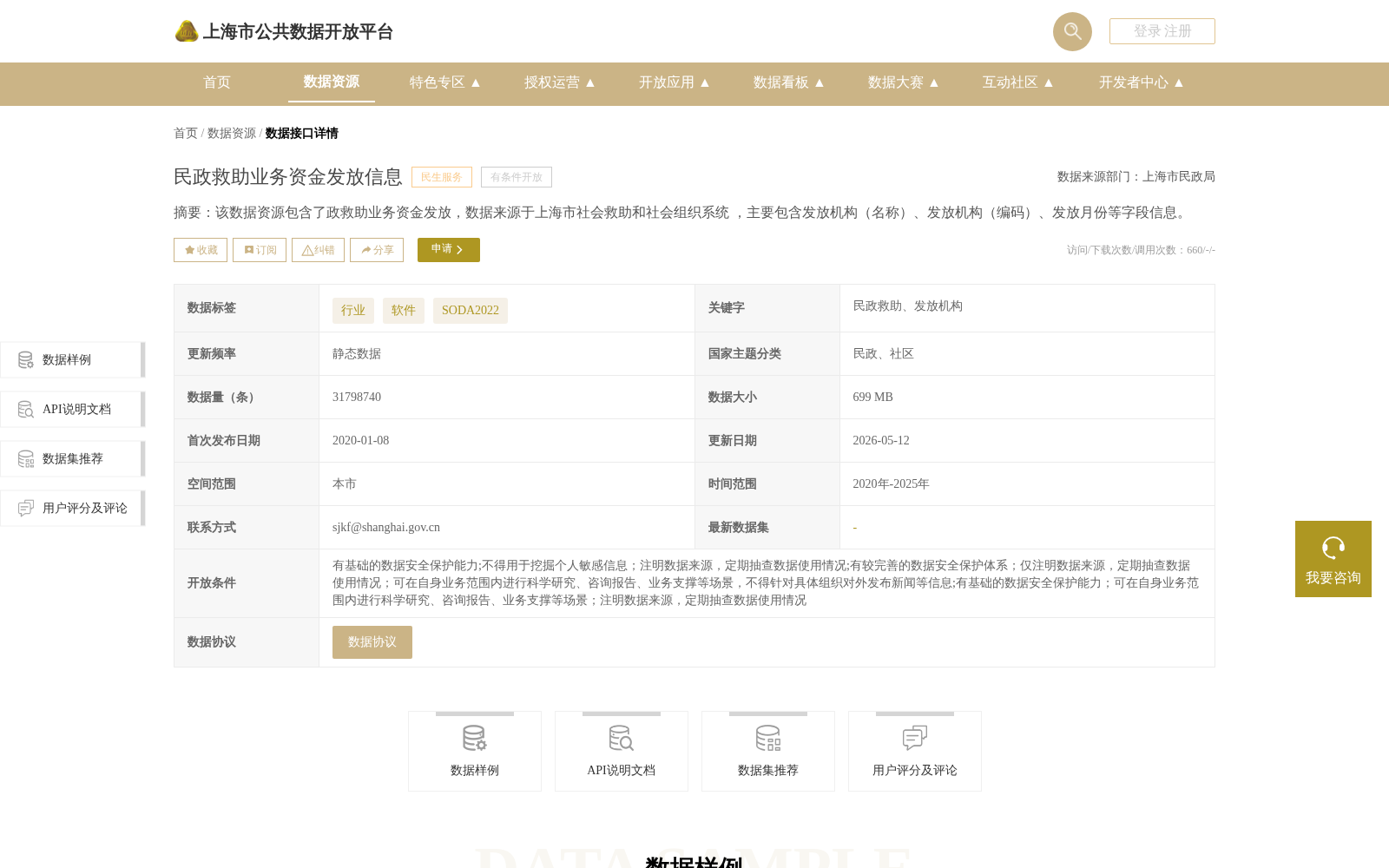Click the 数据集推荐 label in bottom cards
Viewport: 1389px width, 868px height.
(x=768, y=771)
